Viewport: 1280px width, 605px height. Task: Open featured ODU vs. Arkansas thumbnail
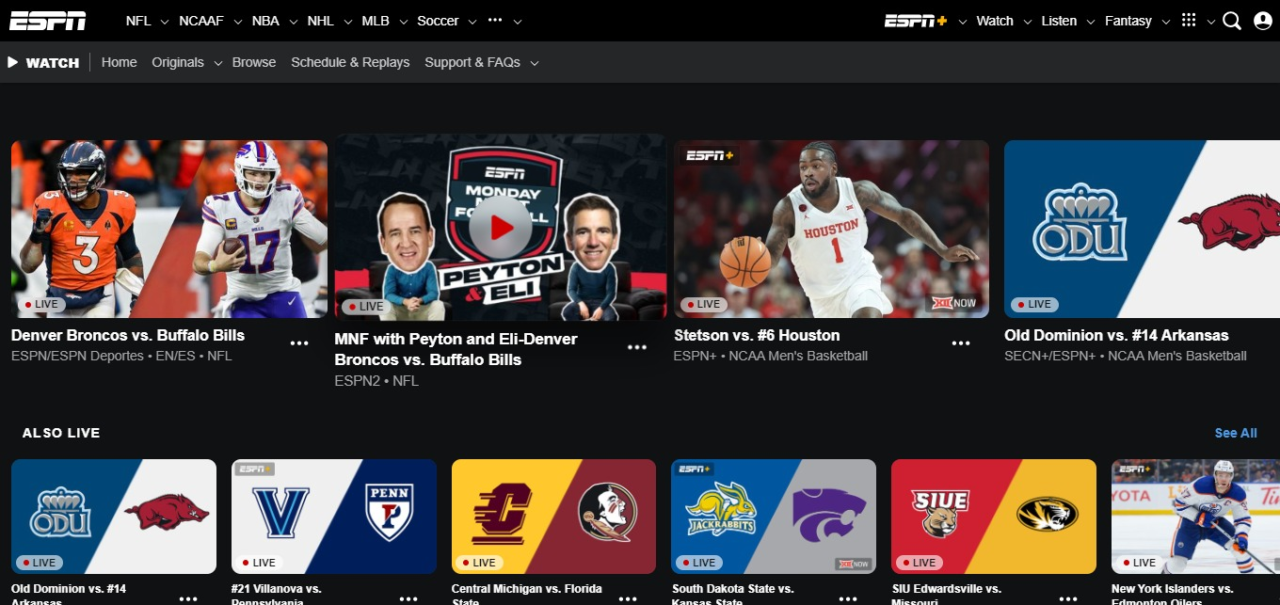[x=1142, y=229]
